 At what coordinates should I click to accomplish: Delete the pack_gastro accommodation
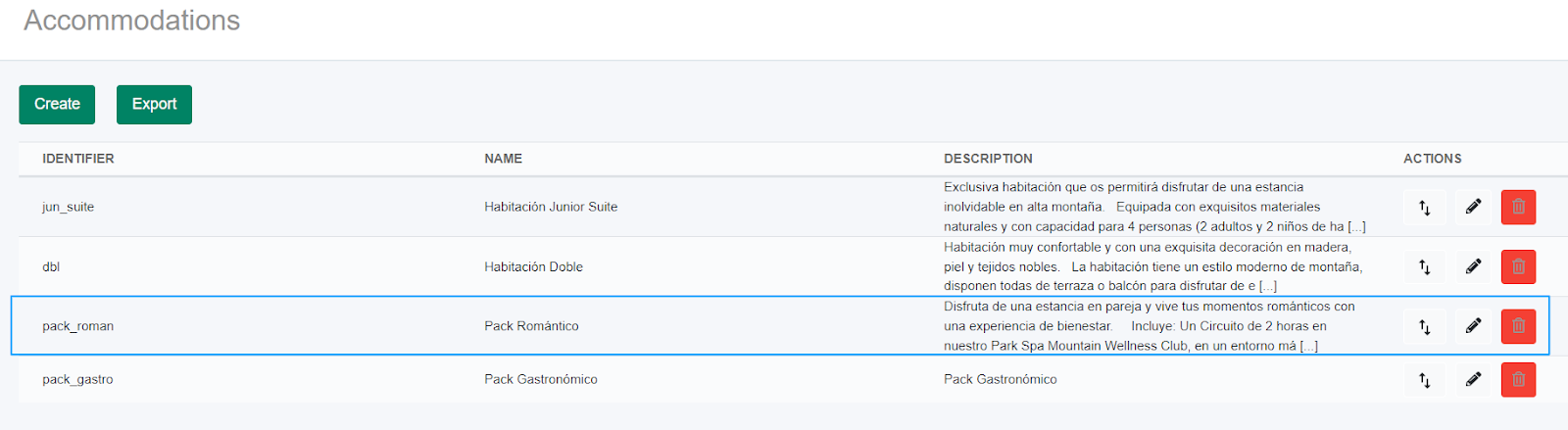[1518, 379]
